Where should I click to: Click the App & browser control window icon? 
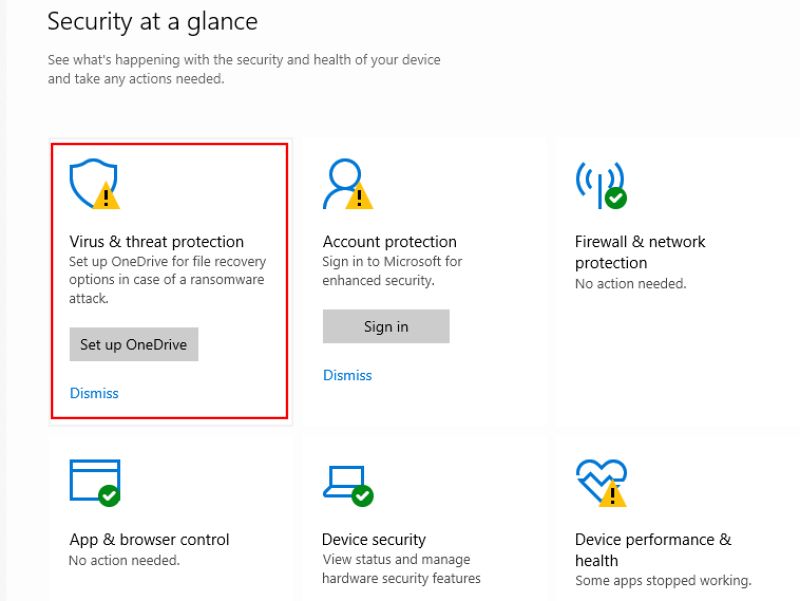click(95, 483)
